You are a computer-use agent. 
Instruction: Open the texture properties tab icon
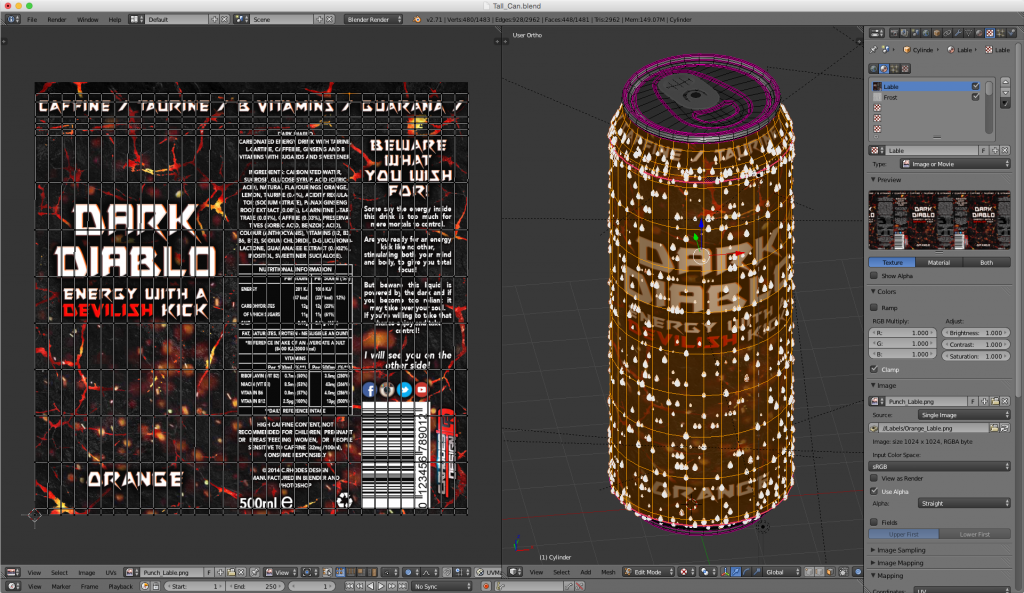pos(988,33)
